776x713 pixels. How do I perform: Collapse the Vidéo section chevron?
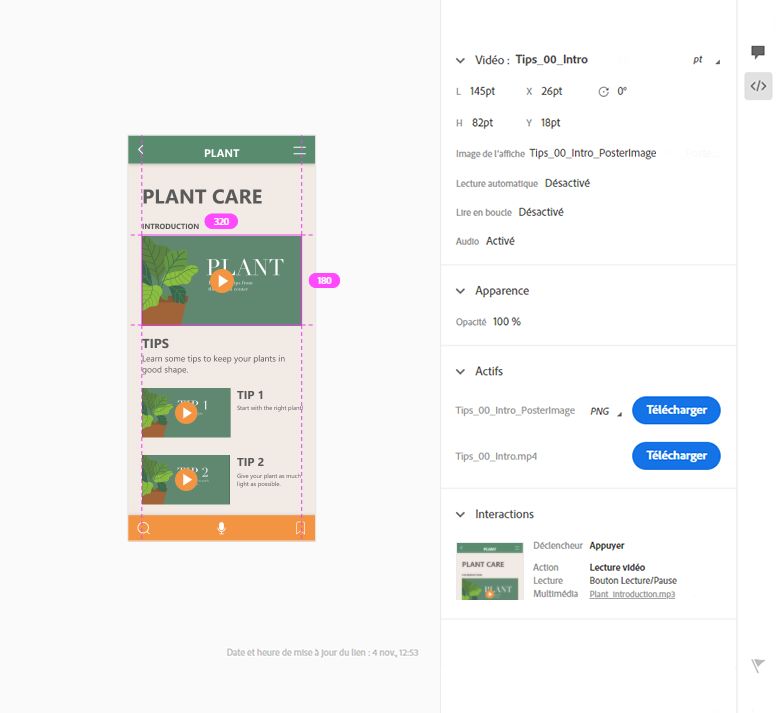[x=460, y=60]
